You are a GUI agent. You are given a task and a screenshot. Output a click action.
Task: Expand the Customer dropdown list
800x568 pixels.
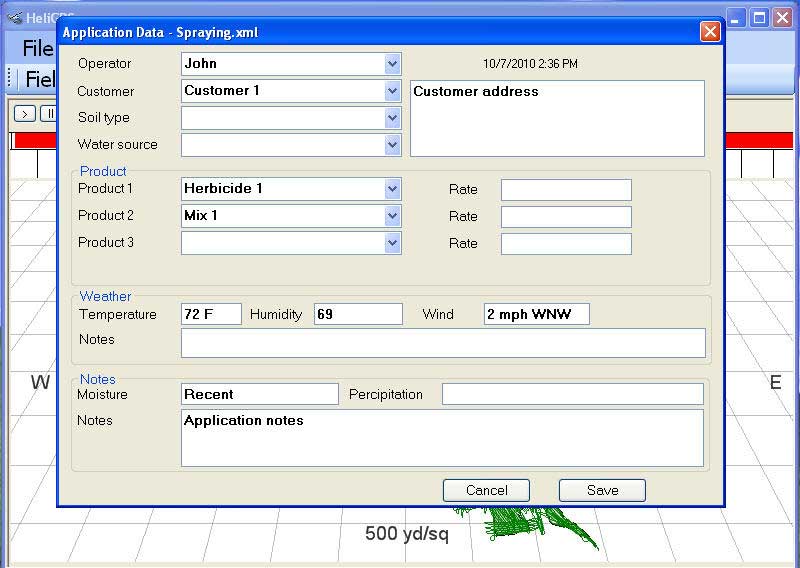[x=392, y=91]
